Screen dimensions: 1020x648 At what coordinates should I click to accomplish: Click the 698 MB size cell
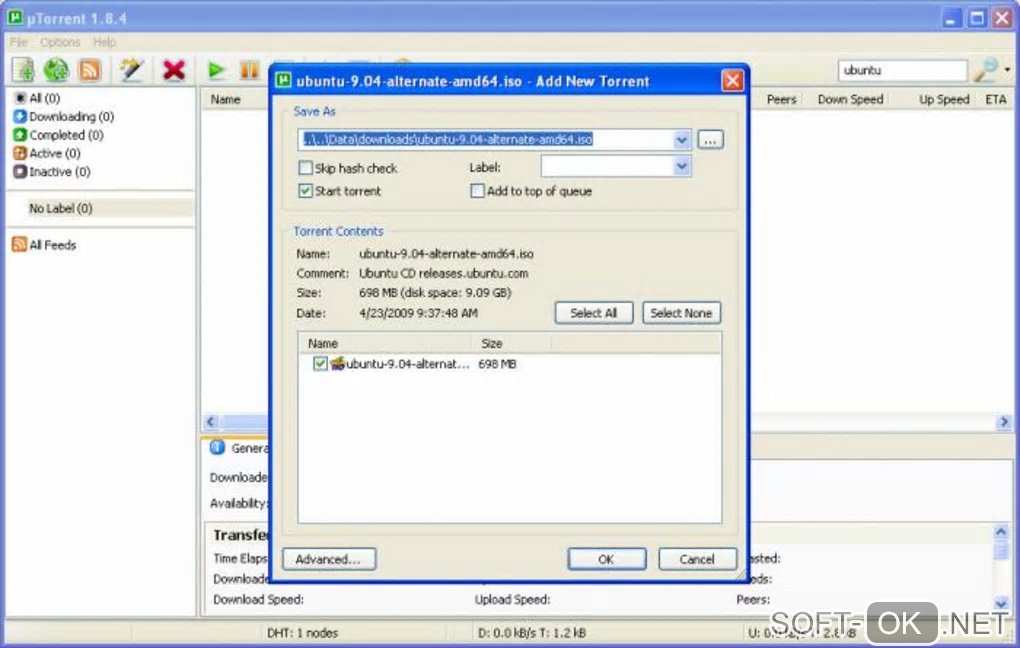pyautogui.click(x=497, y=364)
